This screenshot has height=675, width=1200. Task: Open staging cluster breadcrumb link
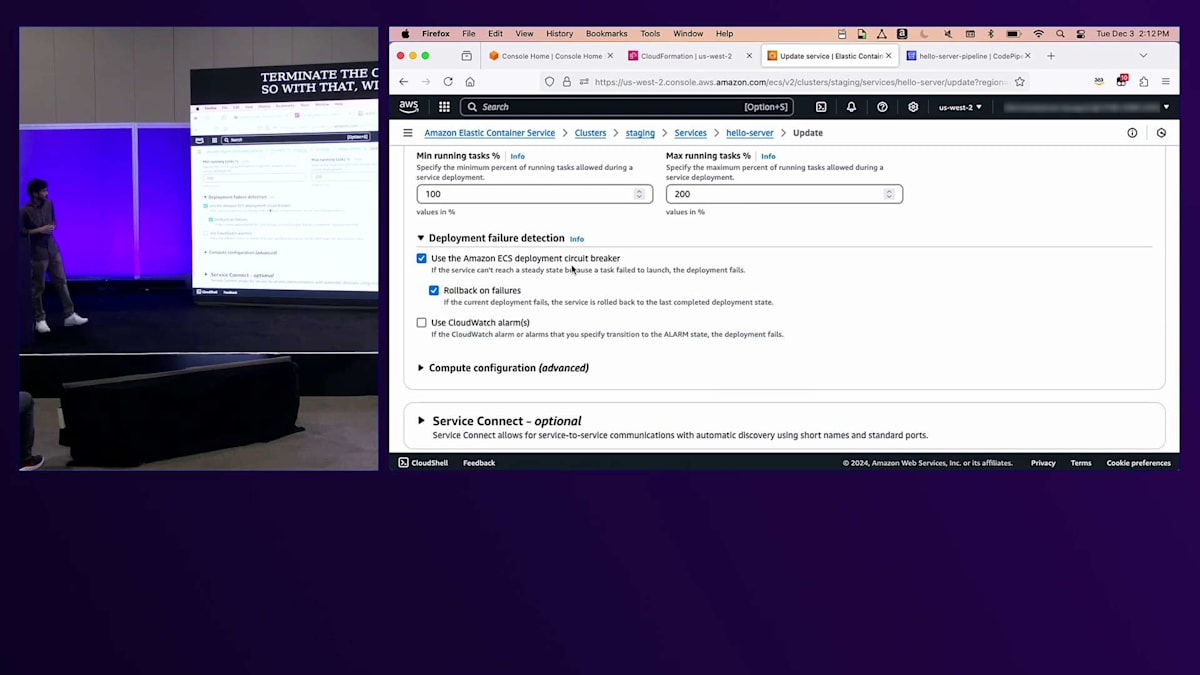tap(640, 133)
